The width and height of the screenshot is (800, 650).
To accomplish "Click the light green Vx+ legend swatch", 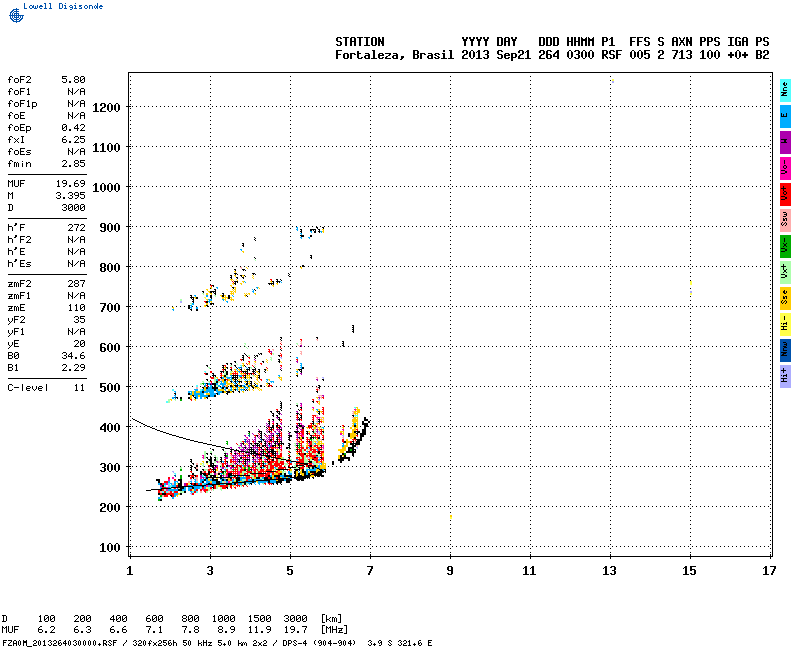I will 785,271.
